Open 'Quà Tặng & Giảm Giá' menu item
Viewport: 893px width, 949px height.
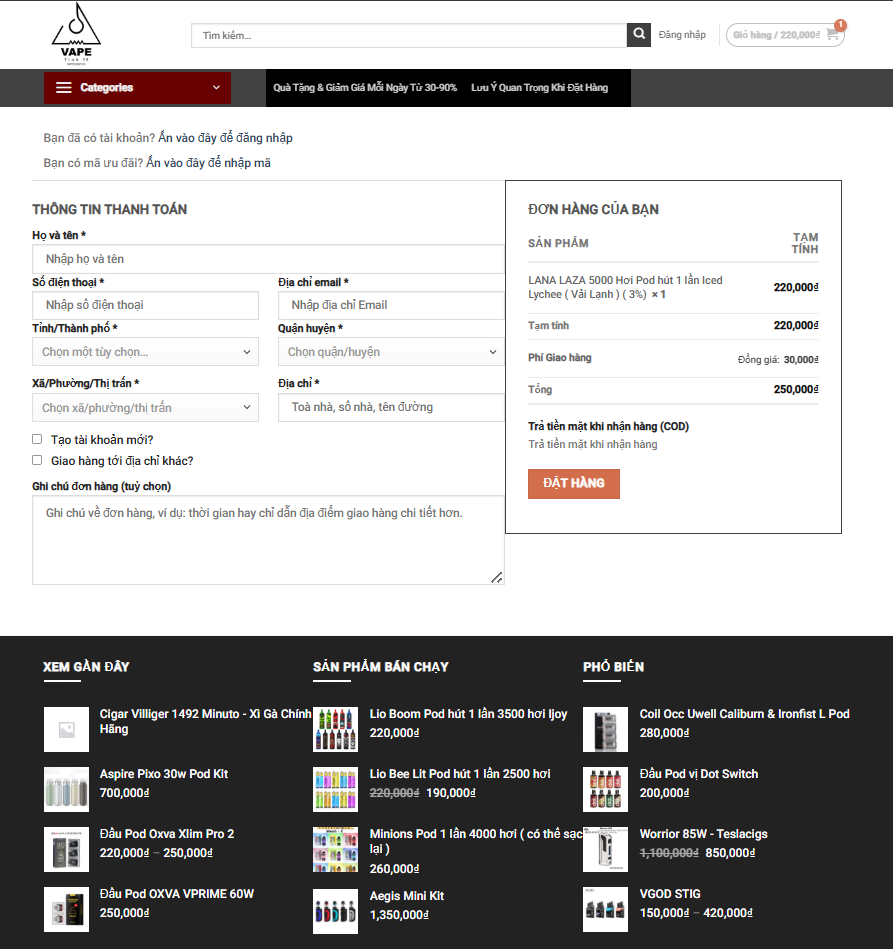tap(365, 88)
